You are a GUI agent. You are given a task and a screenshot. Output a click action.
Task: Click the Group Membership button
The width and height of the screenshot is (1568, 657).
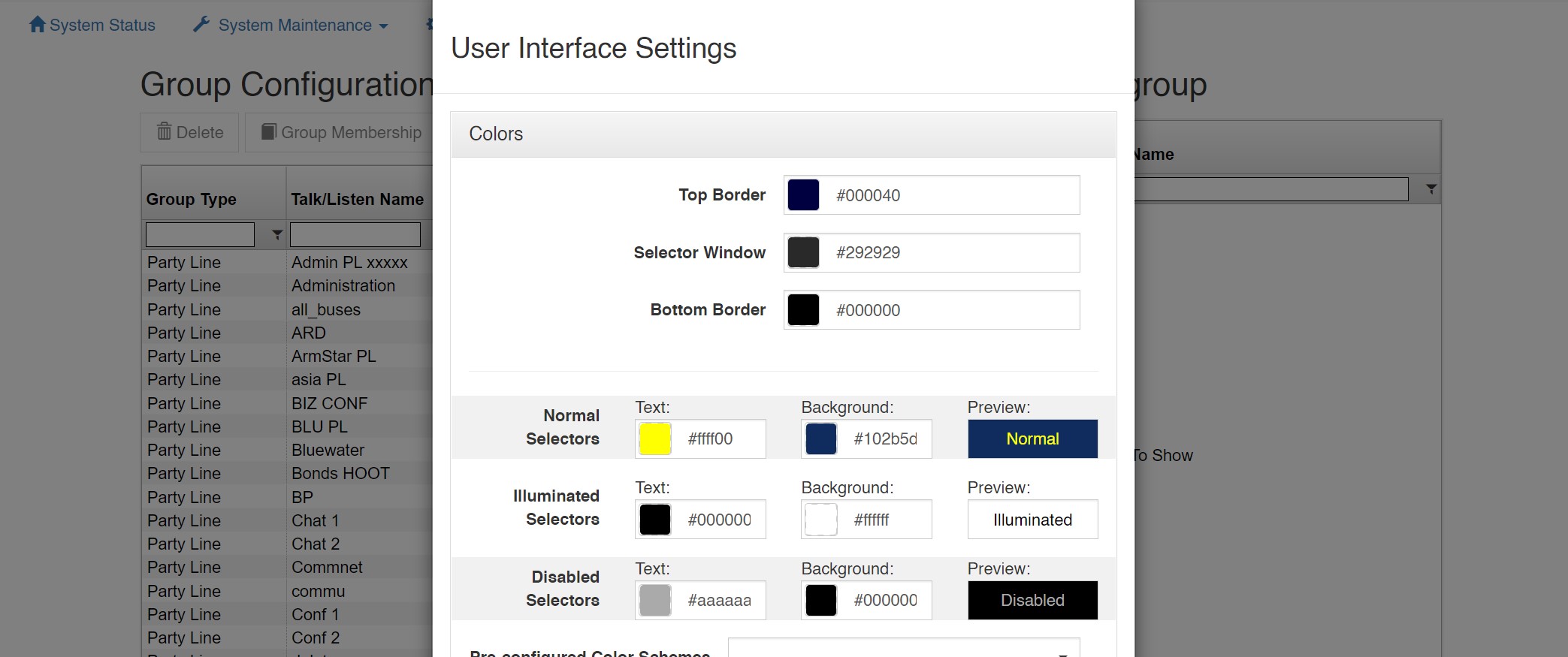[x=340, y=132]
